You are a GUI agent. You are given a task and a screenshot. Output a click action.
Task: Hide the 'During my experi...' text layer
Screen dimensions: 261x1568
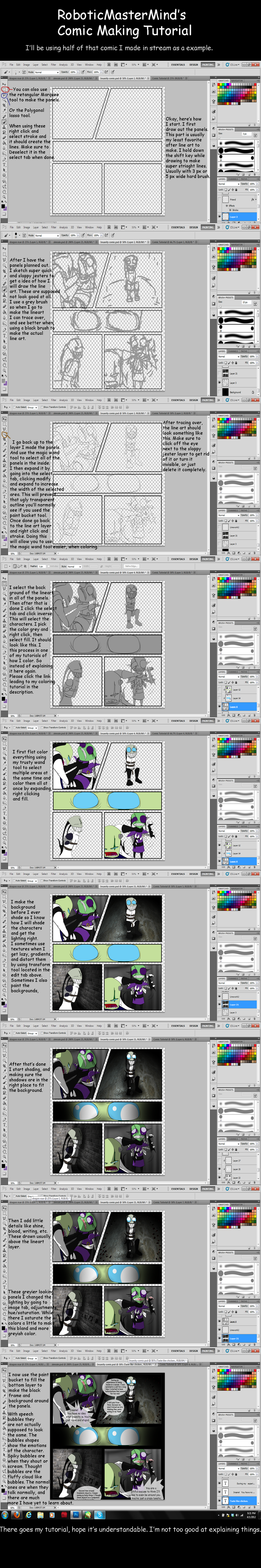220,1483
